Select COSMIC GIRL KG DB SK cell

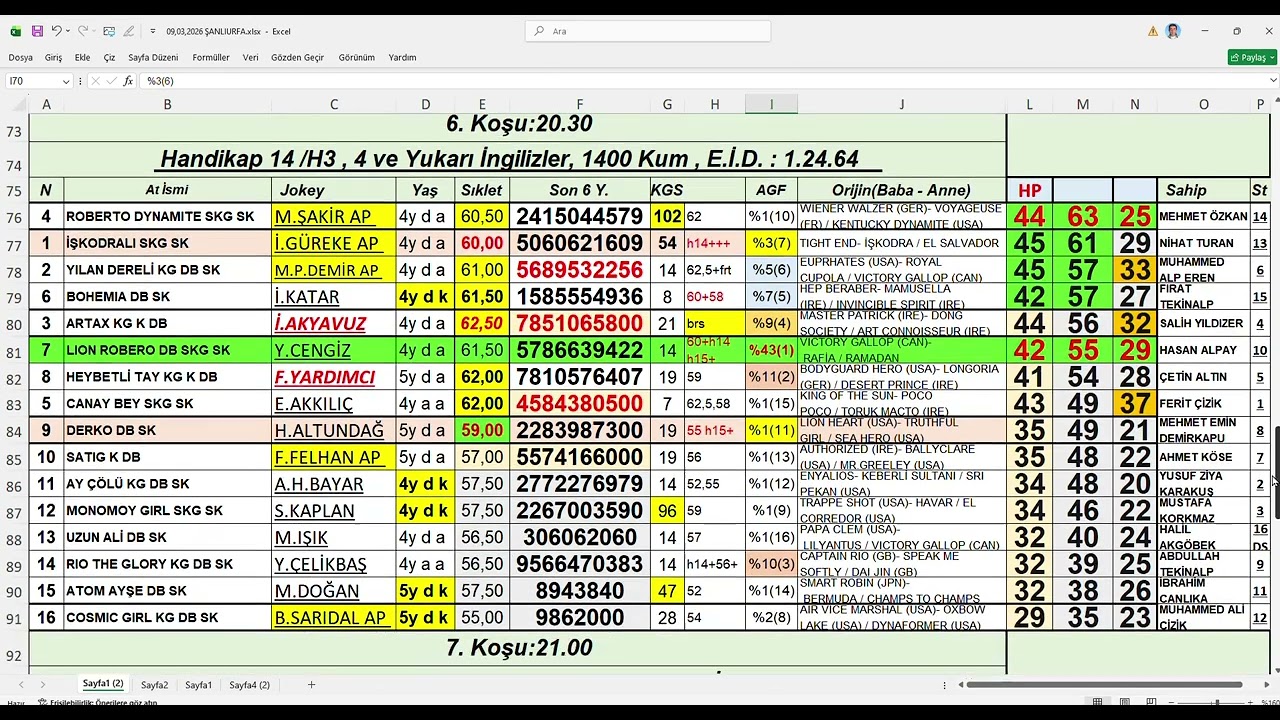pyautogui.click(x=167, y=618)
